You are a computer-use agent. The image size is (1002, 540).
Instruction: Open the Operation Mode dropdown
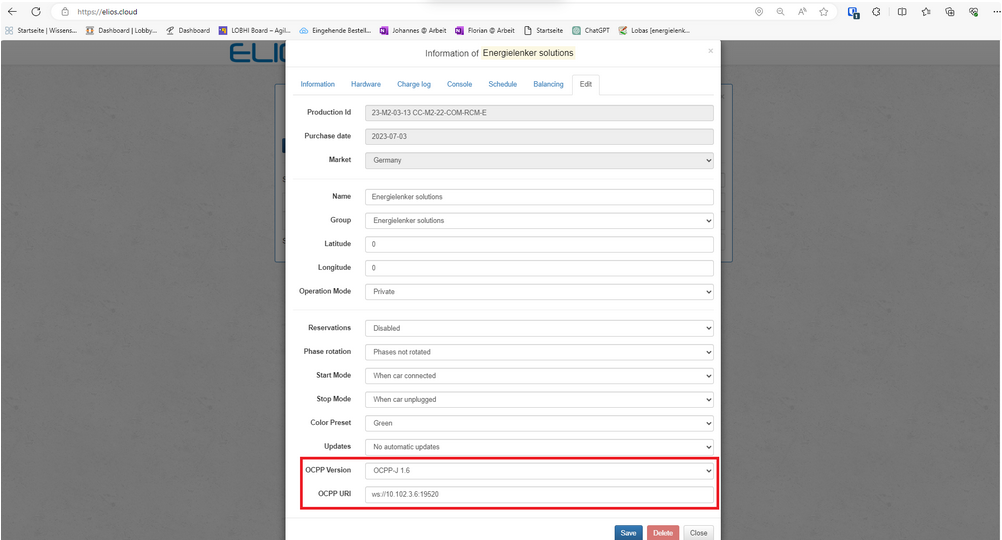539,292
